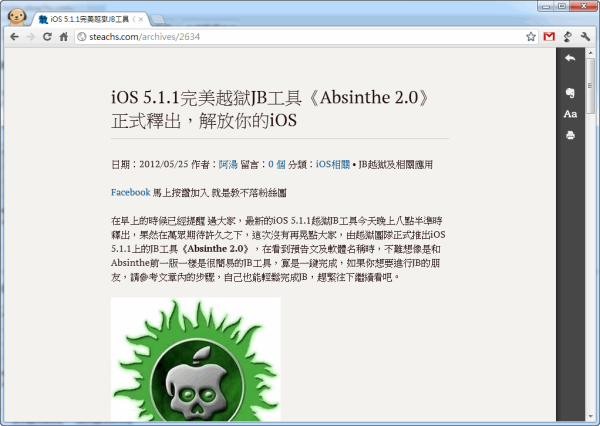
Task: Open the home page icon
Action: tap(64, 37)
